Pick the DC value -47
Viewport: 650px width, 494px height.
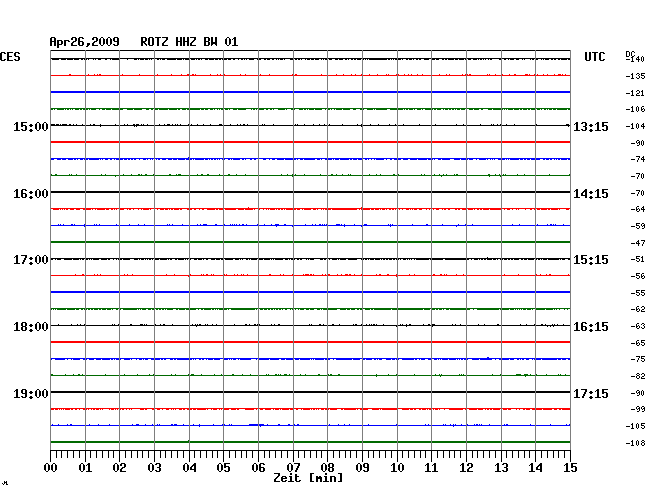pyautogui.click(x=638, y=243)
